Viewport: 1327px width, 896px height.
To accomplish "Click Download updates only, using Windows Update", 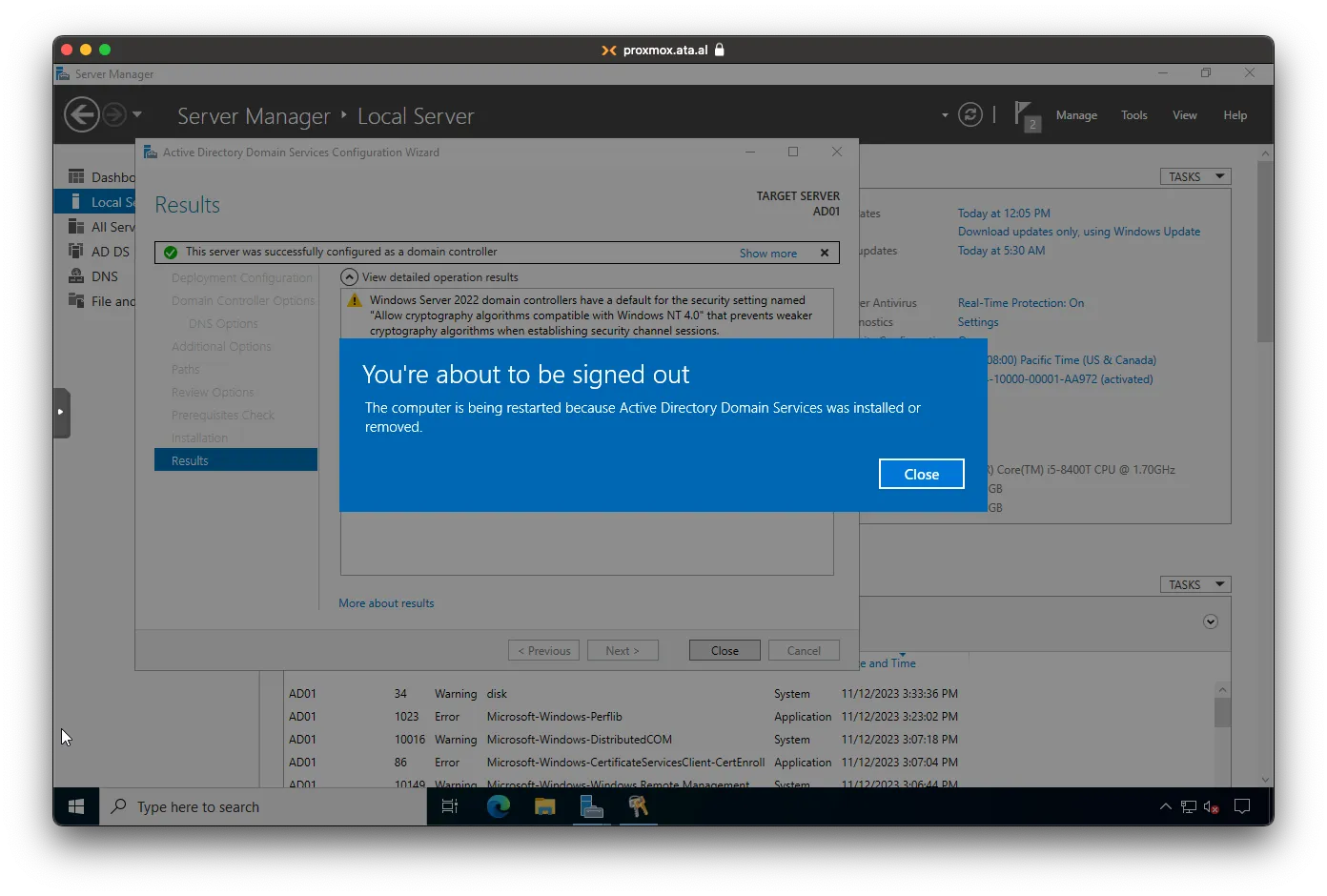I will coord(1079,232).
